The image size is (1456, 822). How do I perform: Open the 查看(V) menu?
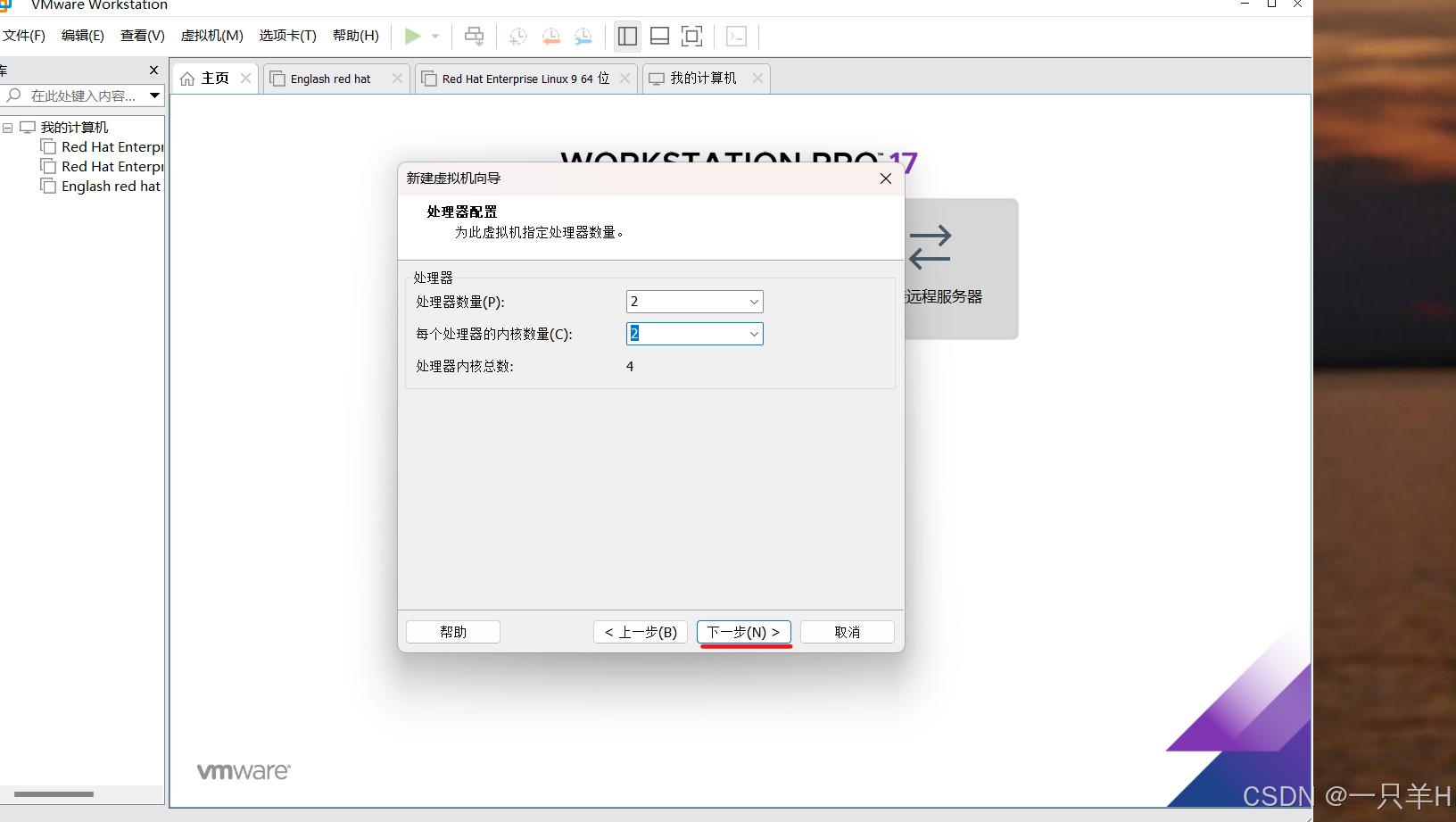coord(143,36)
